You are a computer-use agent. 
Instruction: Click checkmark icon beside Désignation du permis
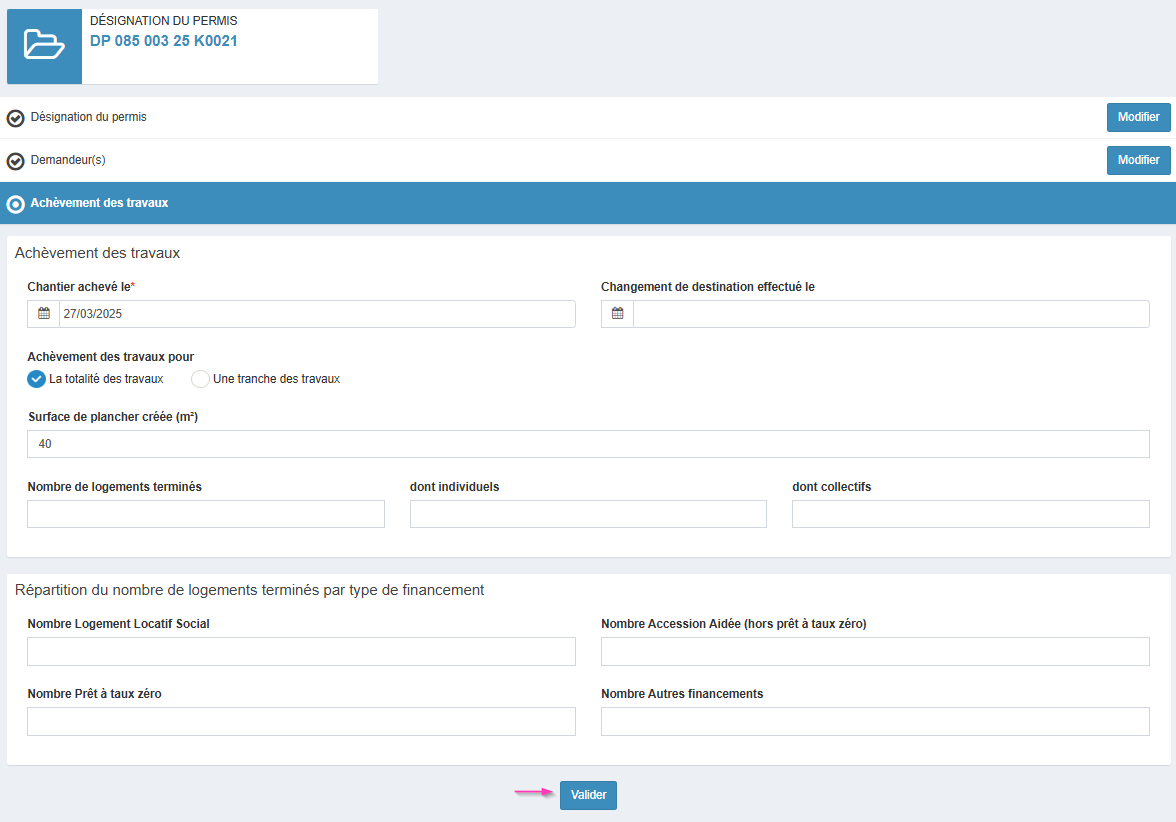[x=16, y=119]
